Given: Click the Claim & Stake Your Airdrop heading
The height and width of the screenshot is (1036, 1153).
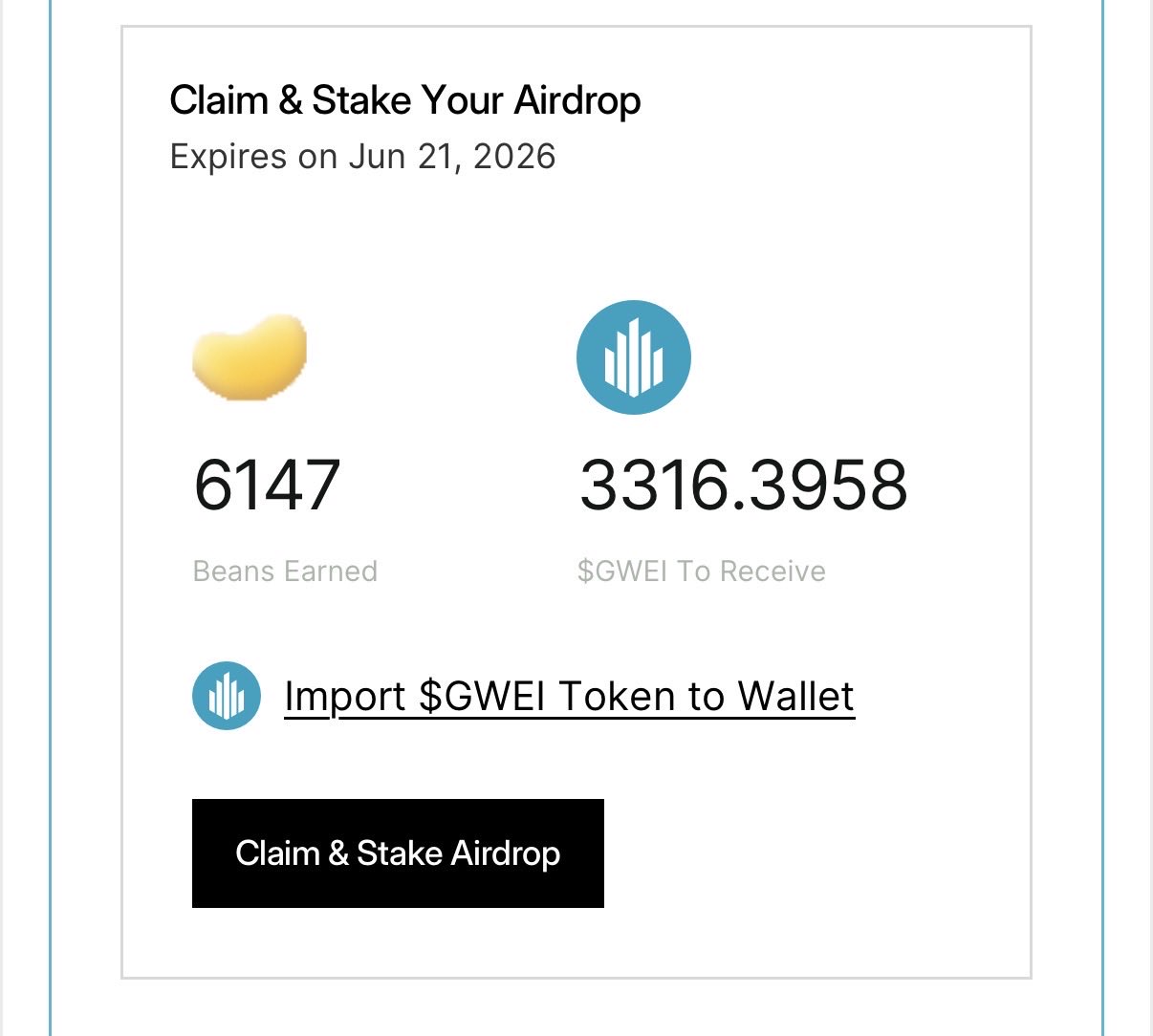Looking at the screenshot, I should pyautogui.click(x=404, y=100).
